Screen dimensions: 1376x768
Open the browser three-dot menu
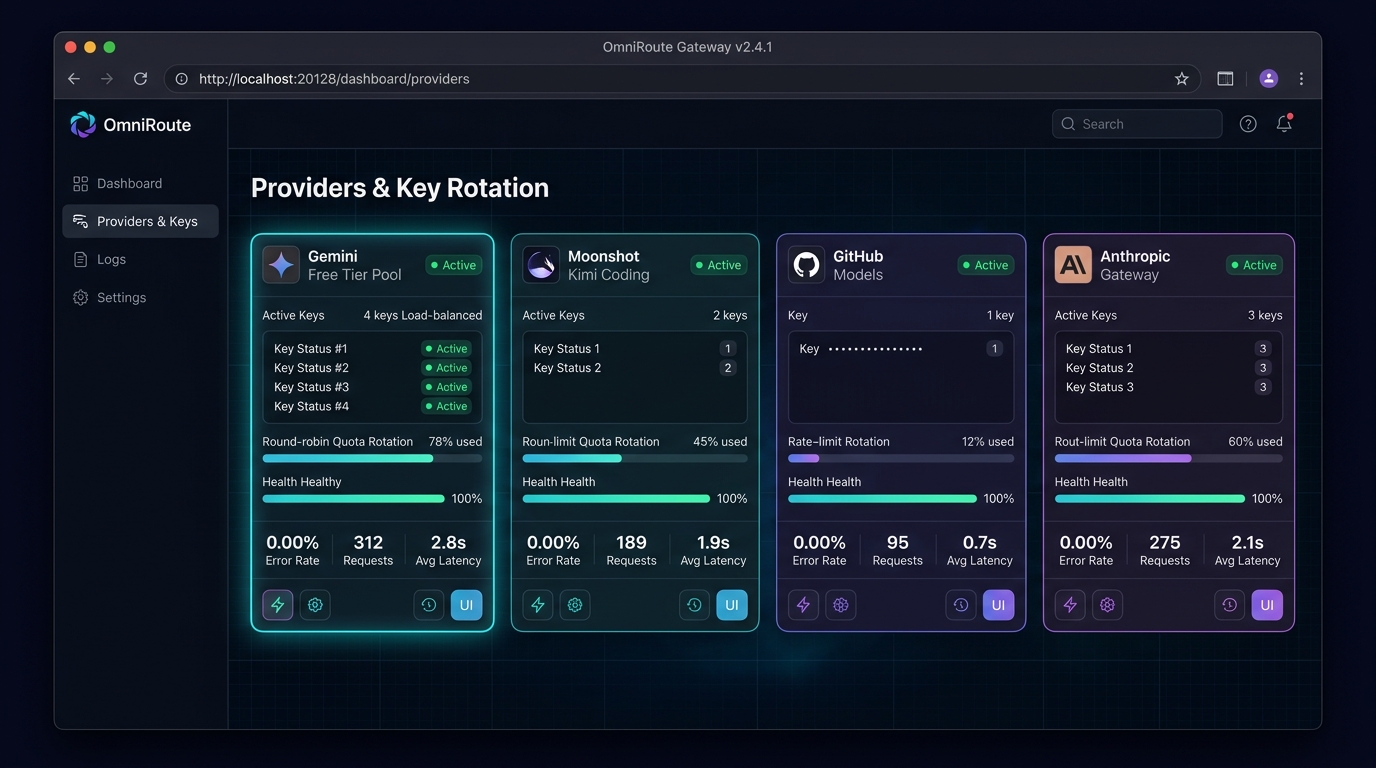1301,79
